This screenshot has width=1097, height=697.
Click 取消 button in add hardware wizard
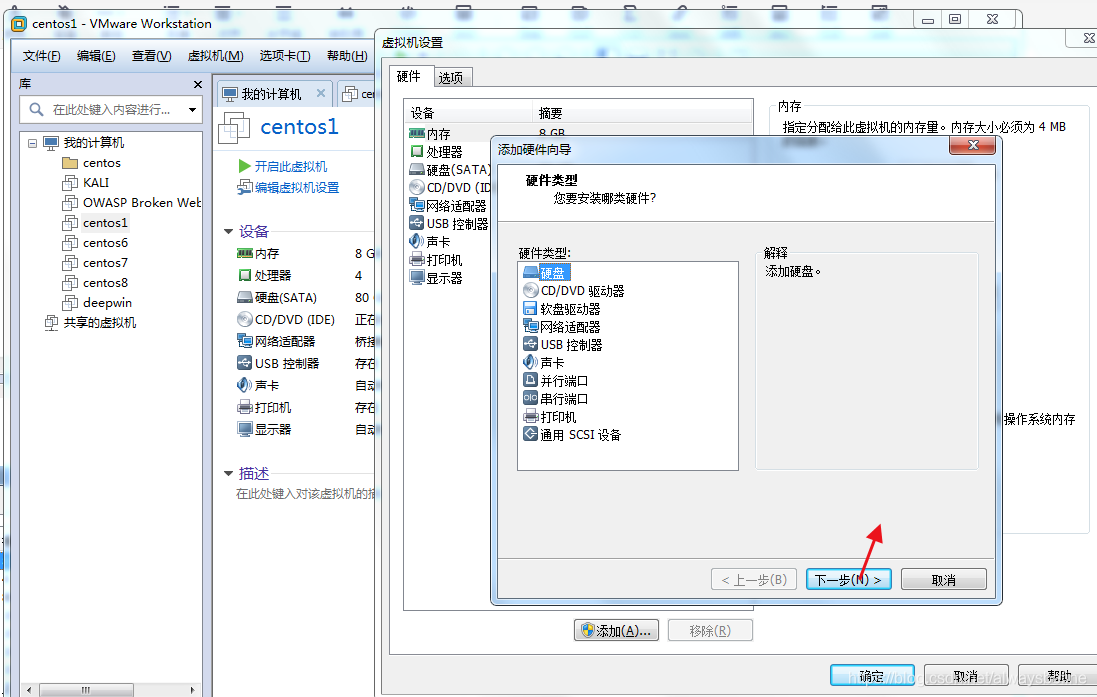pyautogui.click(x=944, y=579)
